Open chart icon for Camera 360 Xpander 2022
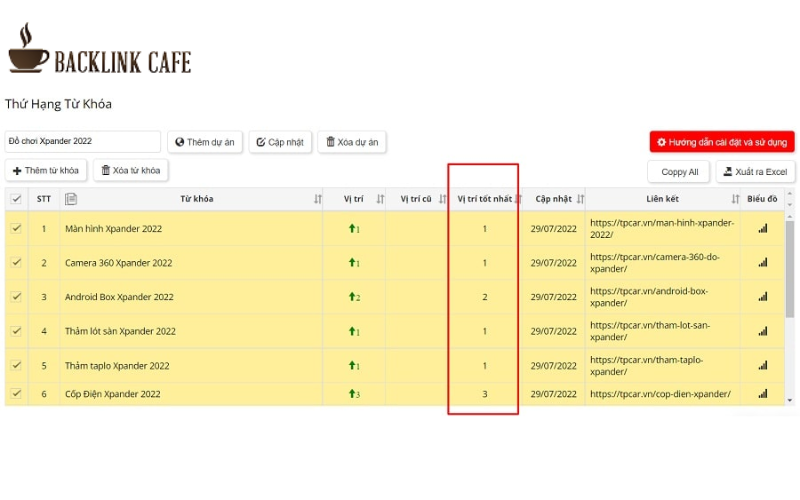 [x=763, y=262]
